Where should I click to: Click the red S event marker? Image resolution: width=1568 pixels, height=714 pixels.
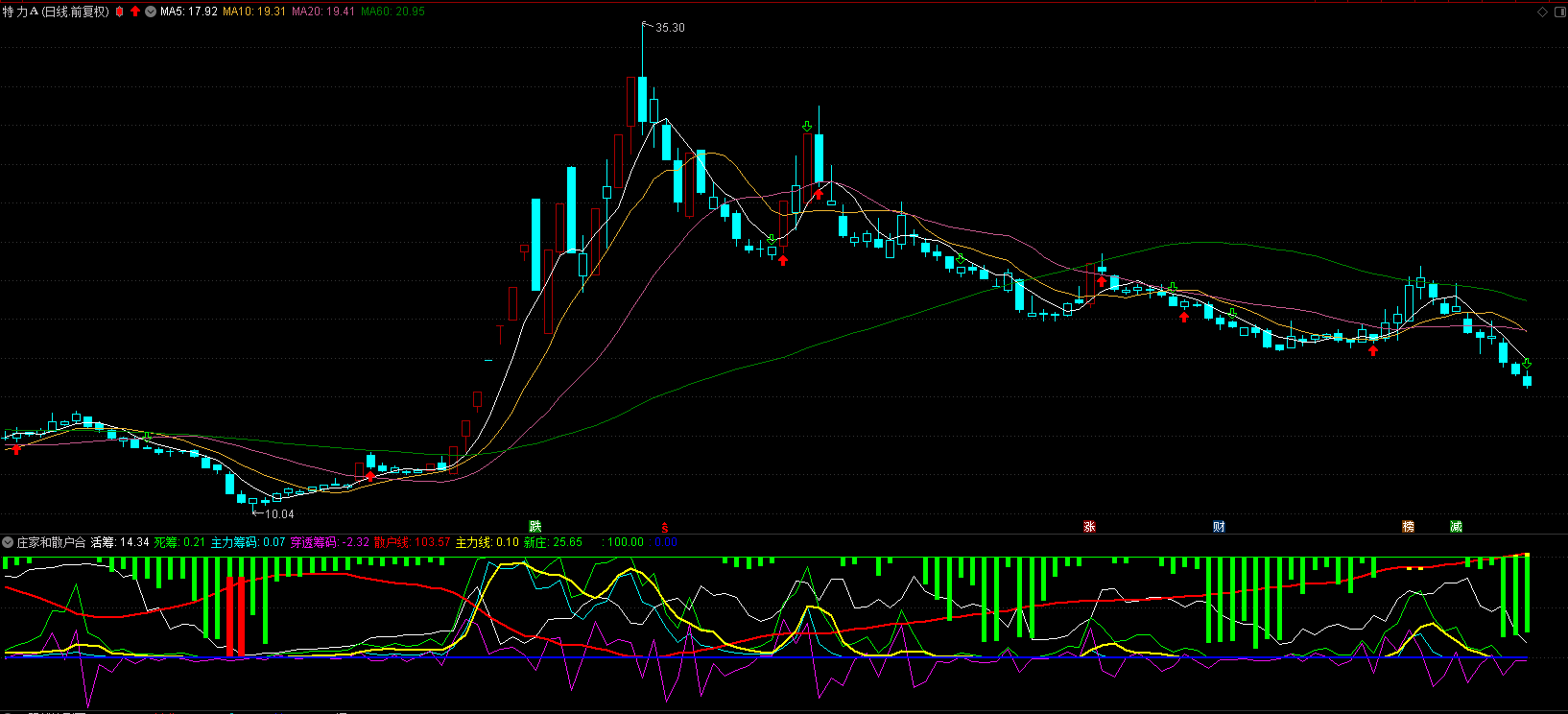(664, 527)
